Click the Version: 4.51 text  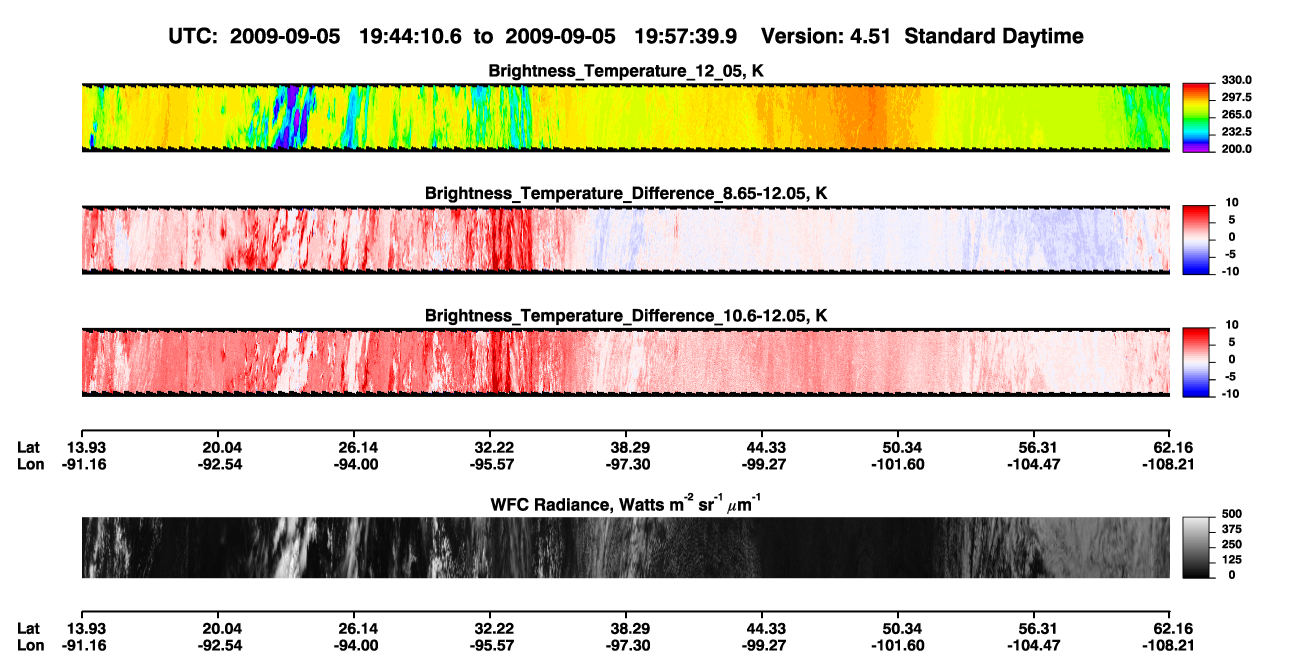point(824,37)
